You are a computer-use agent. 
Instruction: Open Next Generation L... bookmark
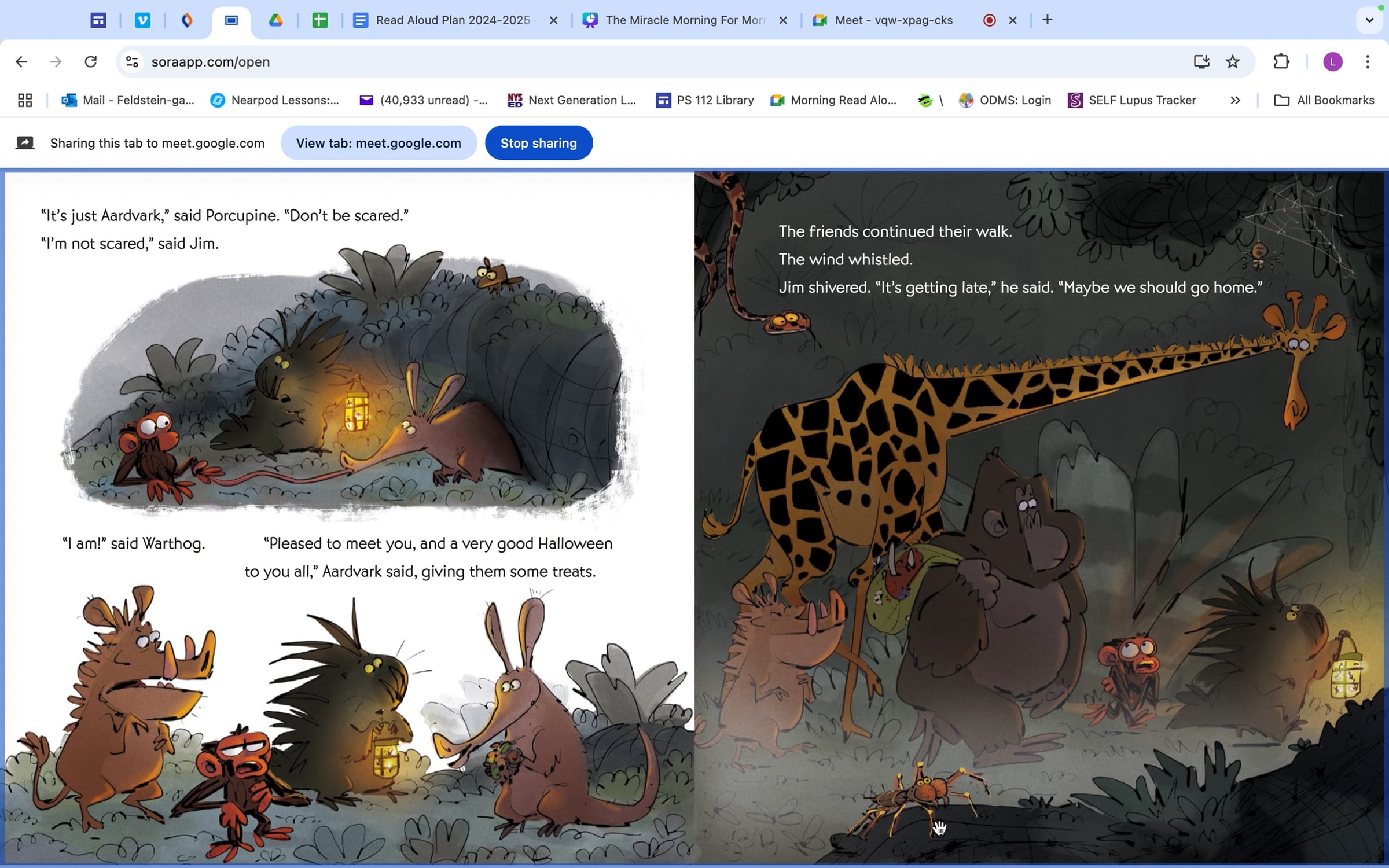click(572, 100)
